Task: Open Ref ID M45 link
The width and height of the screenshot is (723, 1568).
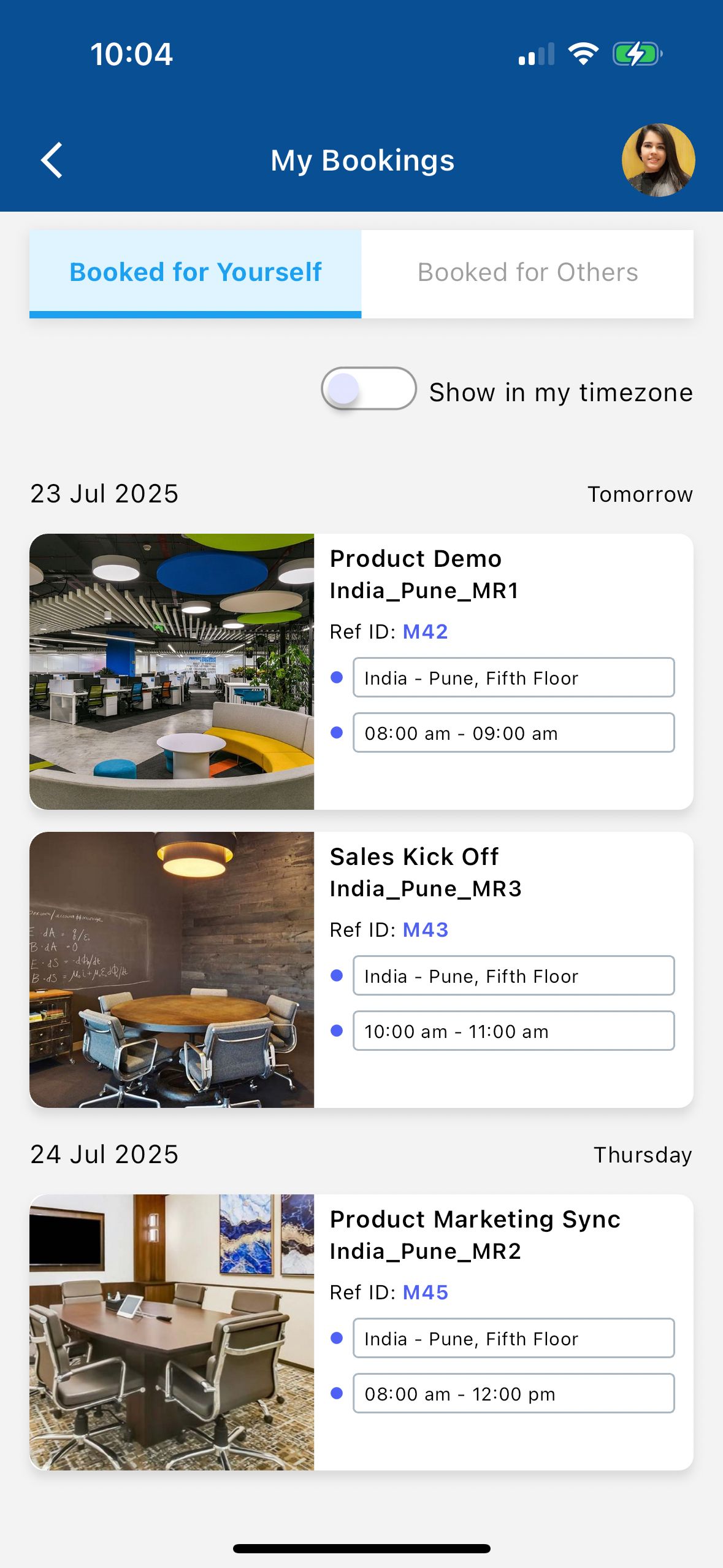Action: [x=425, y=1292]
